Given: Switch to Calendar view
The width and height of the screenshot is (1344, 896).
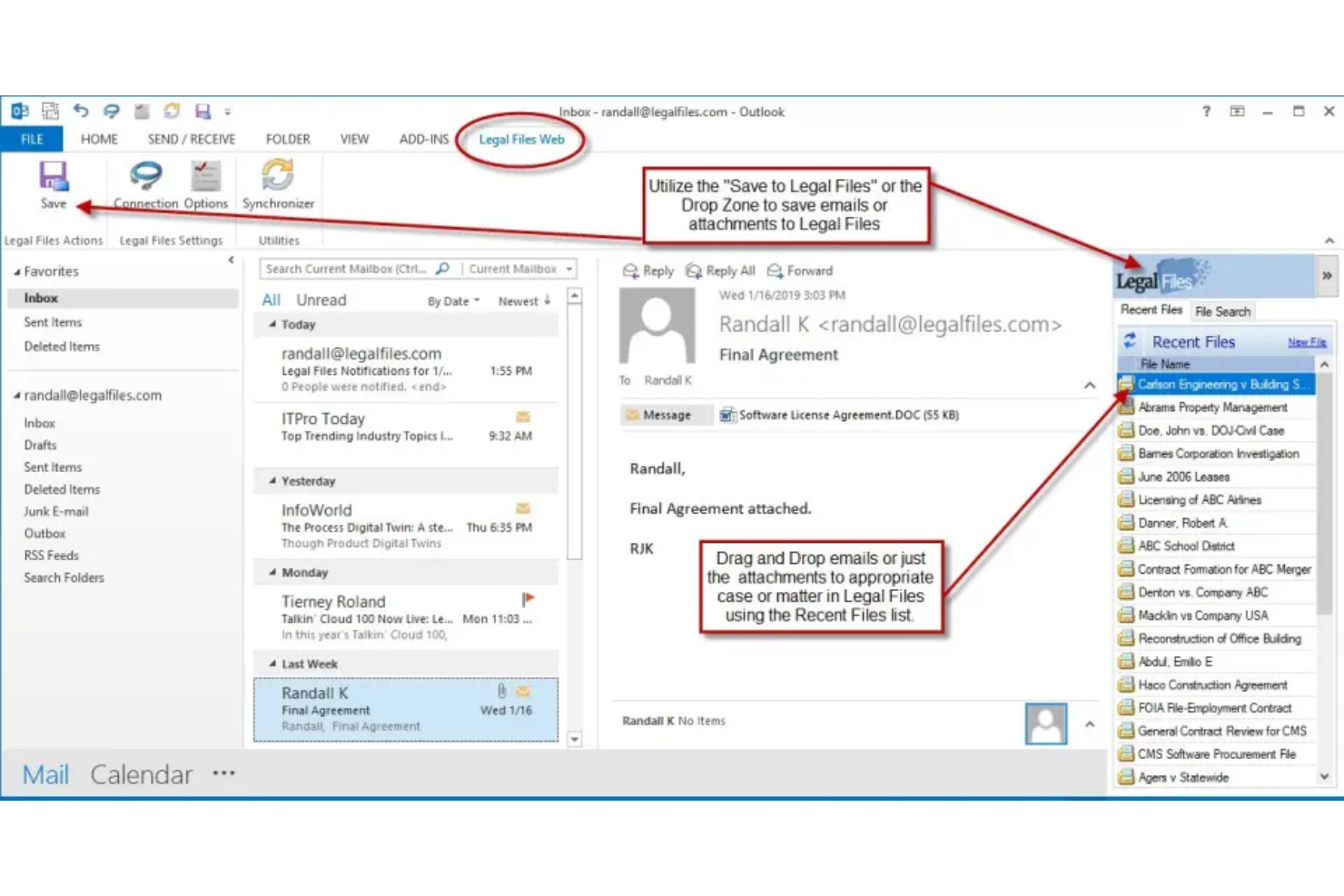Looking at the screenshot, I should coord(141,774).
